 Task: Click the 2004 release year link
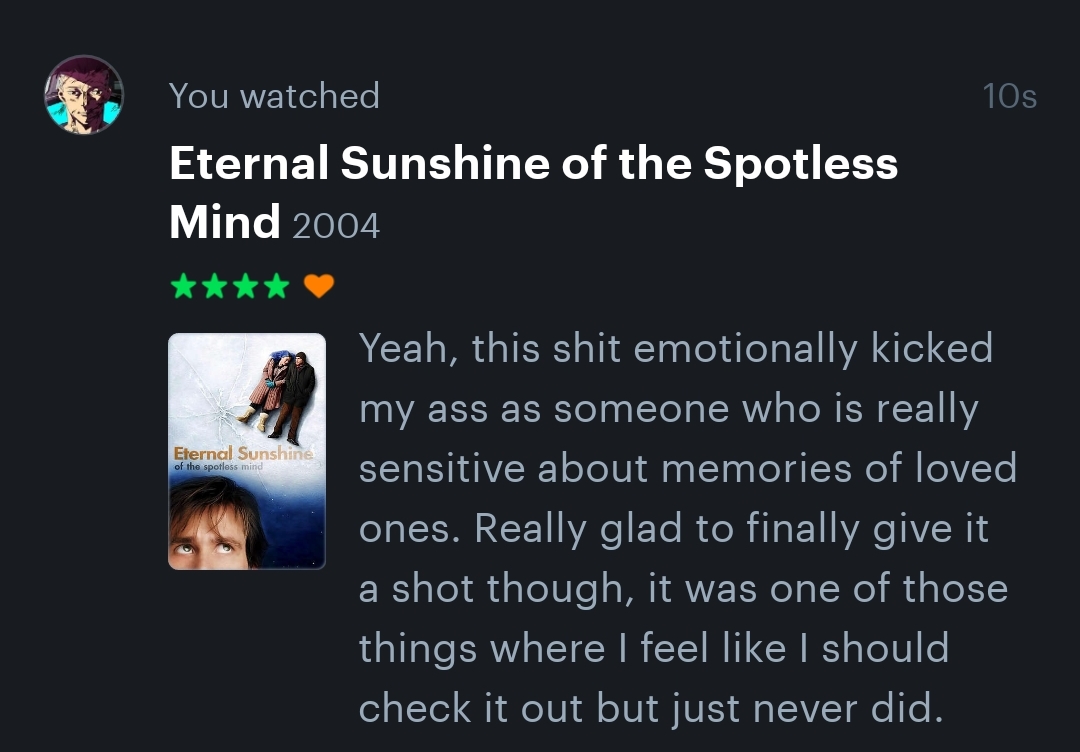click(x=336, y=225)
